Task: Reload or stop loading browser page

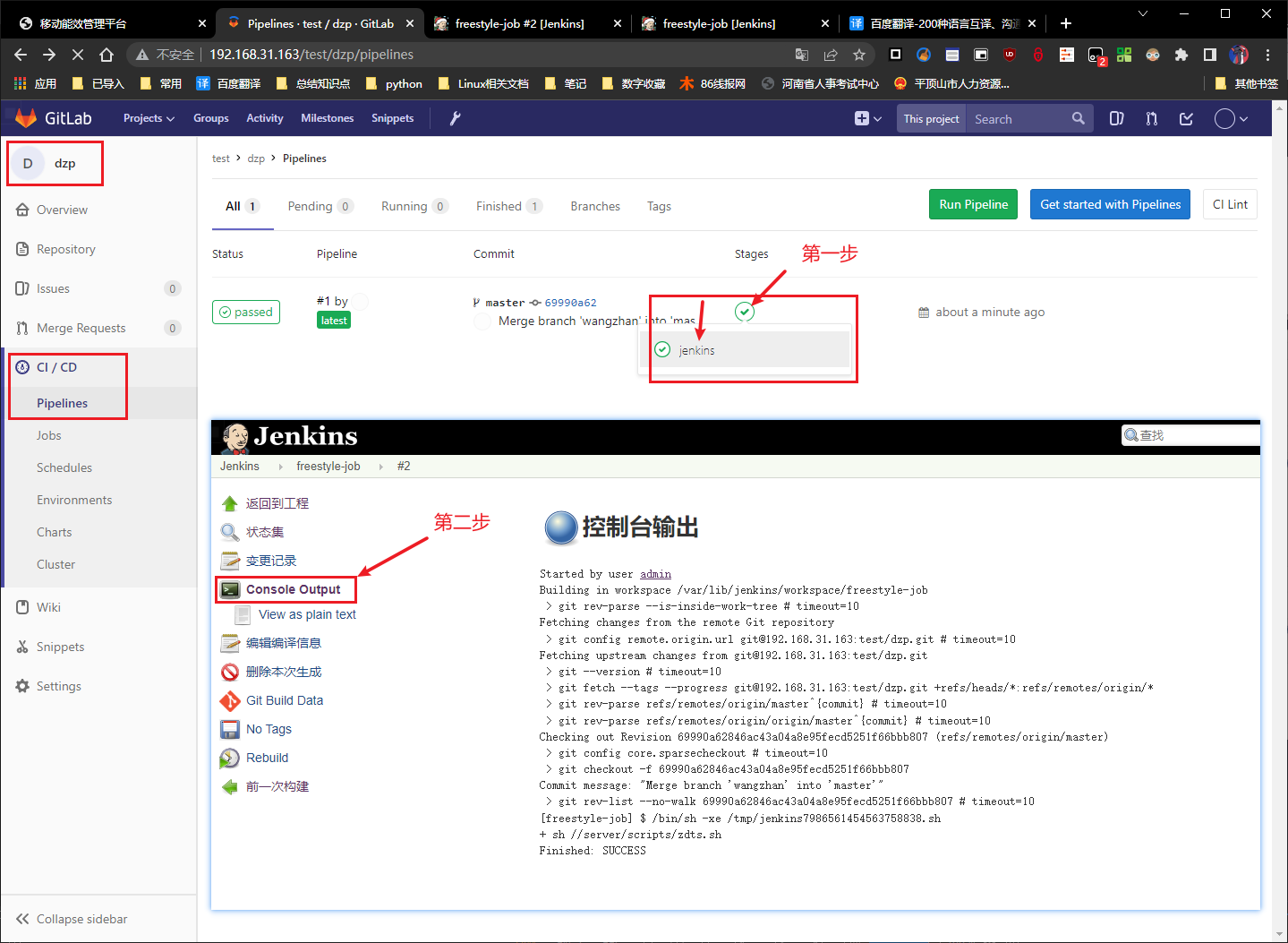Action: pos(78,55)
